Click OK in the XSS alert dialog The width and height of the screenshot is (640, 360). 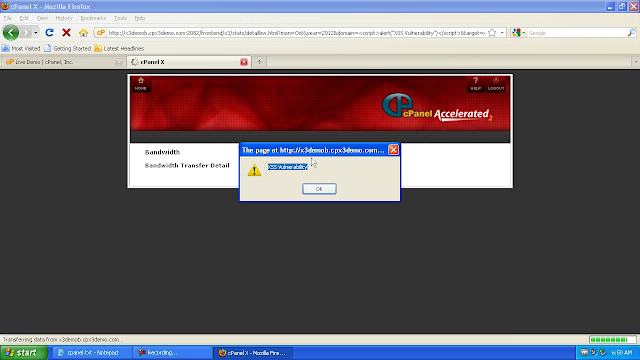pos(319,189)
